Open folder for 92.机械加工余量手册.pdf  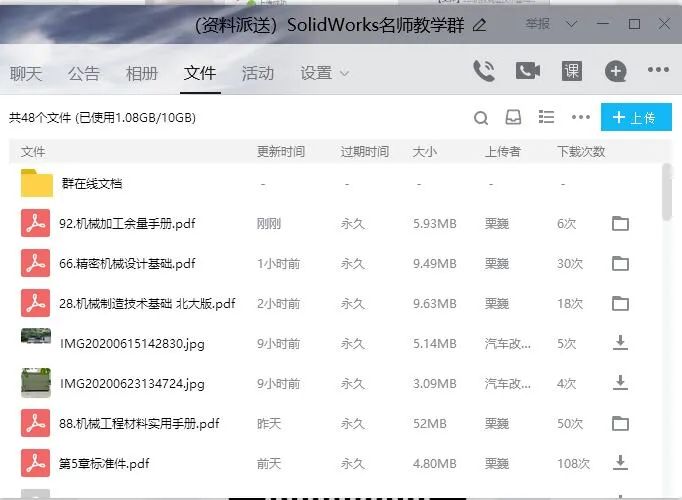pos(620,223)
